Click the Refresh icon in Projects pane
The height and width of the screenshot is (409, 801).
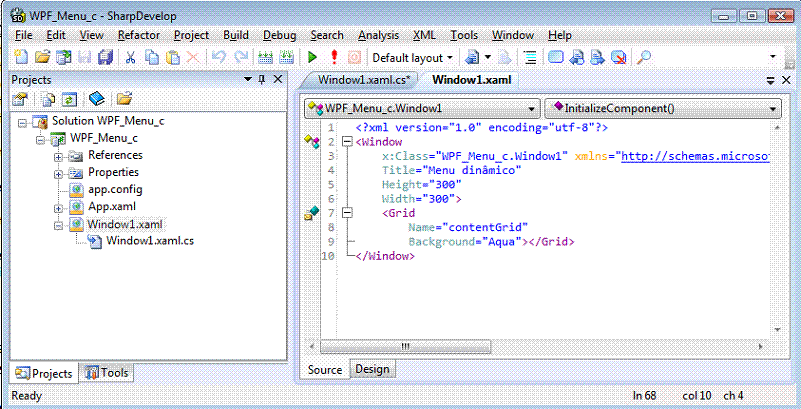[69, 98]
